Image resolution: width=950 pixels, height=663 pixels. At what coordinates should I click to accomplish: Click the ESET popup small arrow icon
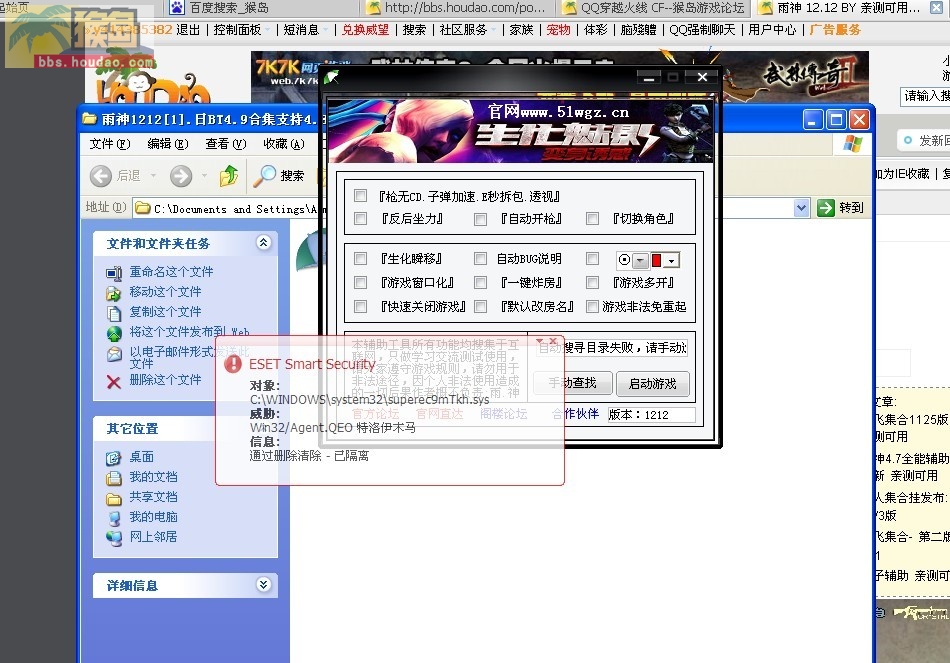pos(539,341)
